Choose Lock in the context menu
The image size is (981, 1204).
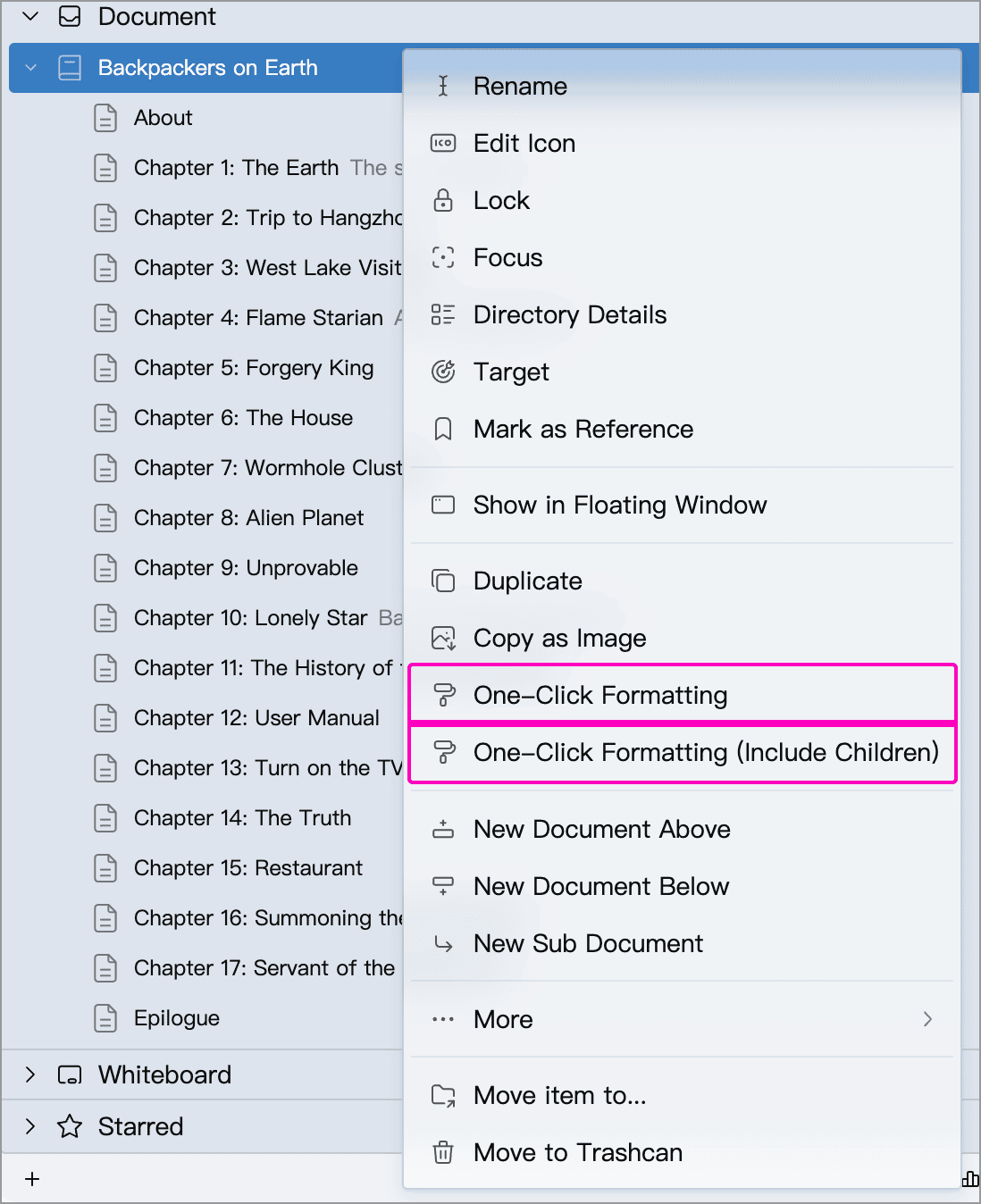point(683,200)
